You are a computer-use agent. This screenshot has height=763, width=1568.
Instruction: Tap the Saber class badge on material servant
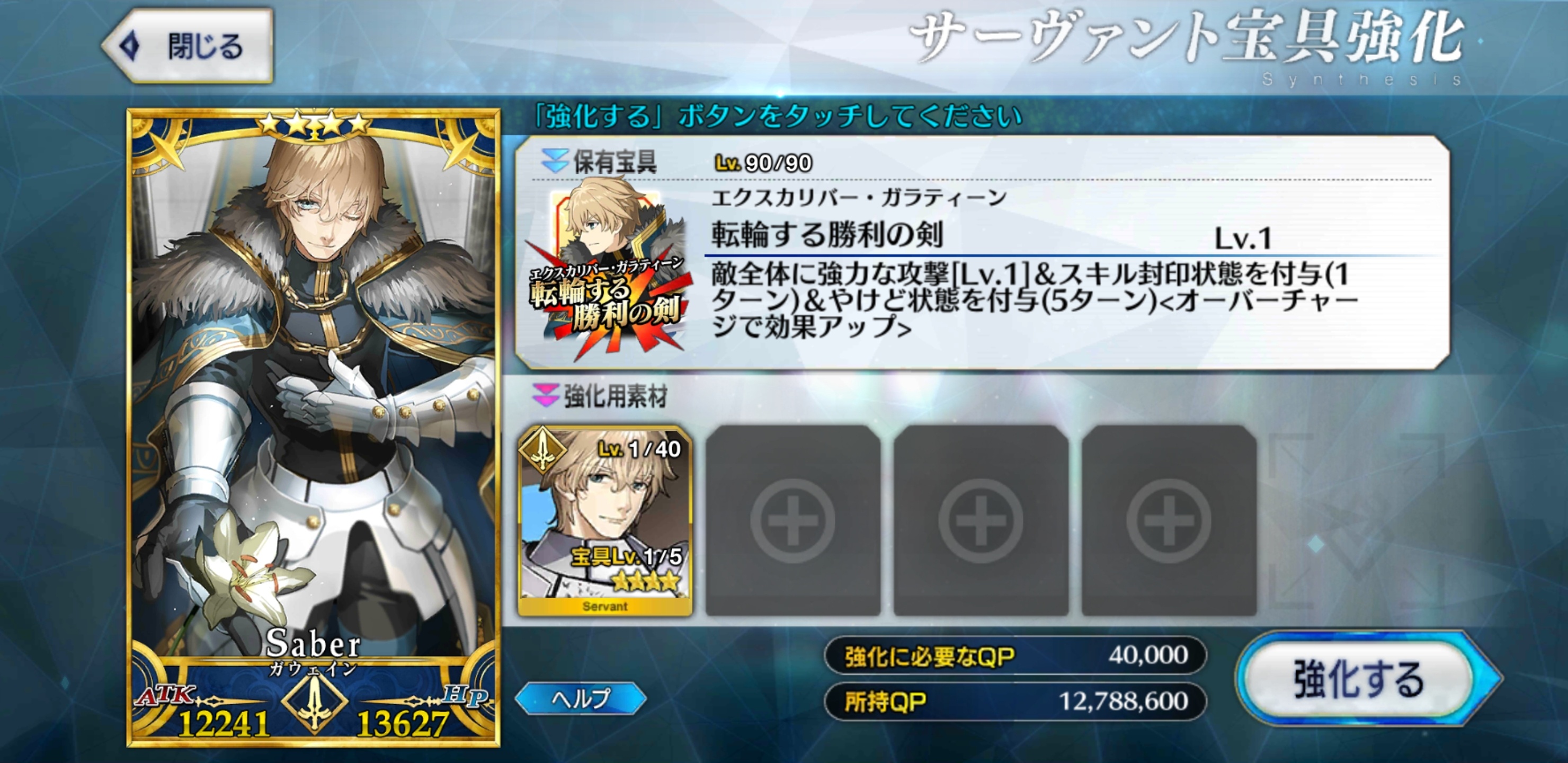[541, 450]
